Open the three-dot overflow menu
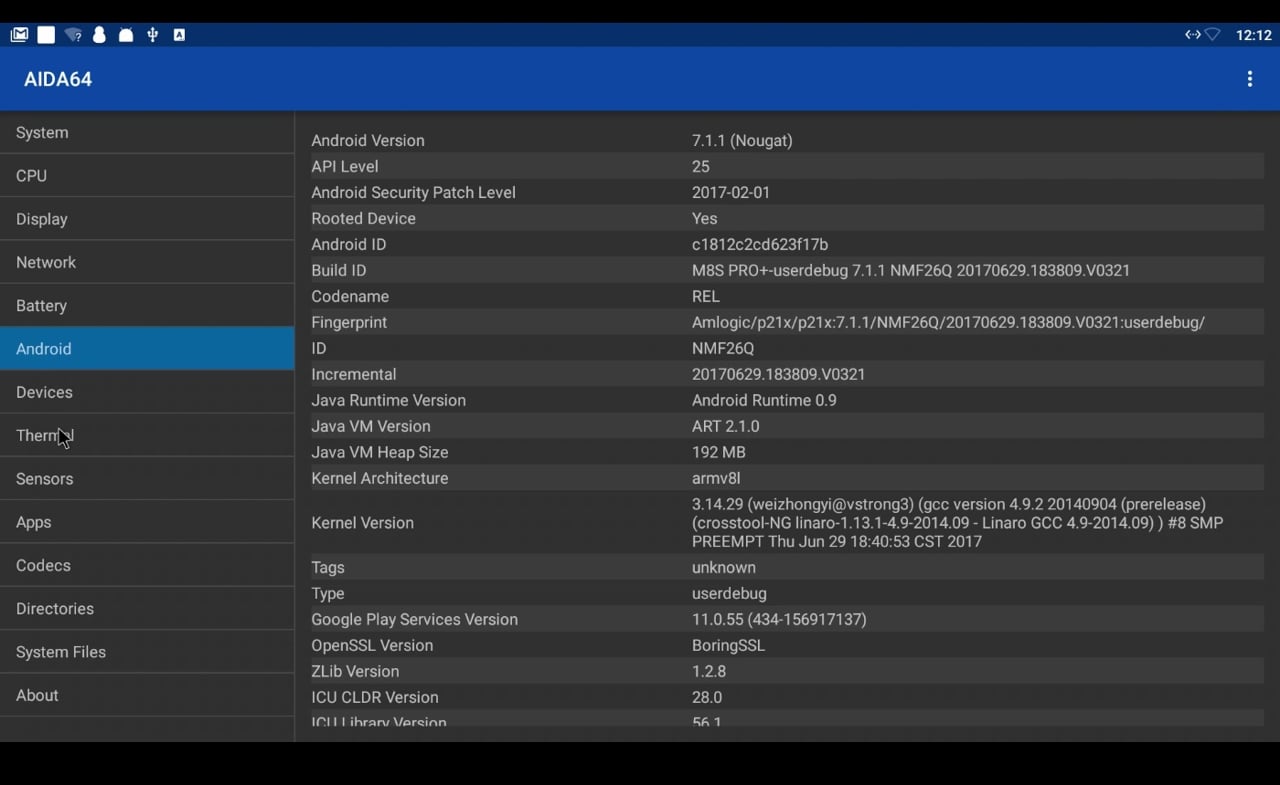 (1249, 79)
